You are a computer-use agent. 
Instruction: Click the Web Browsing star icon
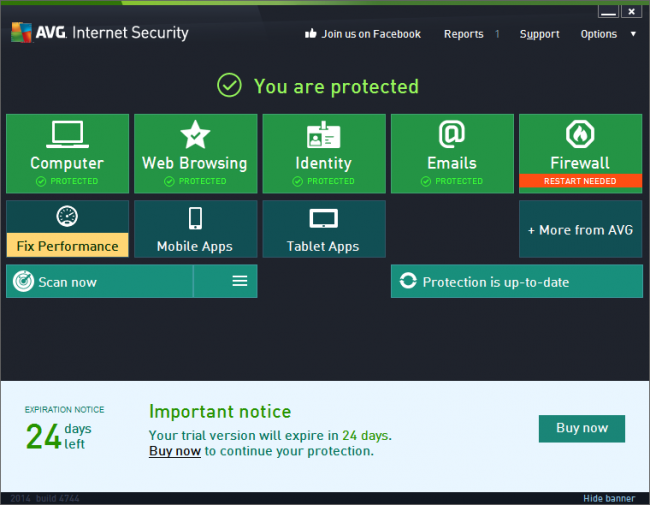coord(195,134)
